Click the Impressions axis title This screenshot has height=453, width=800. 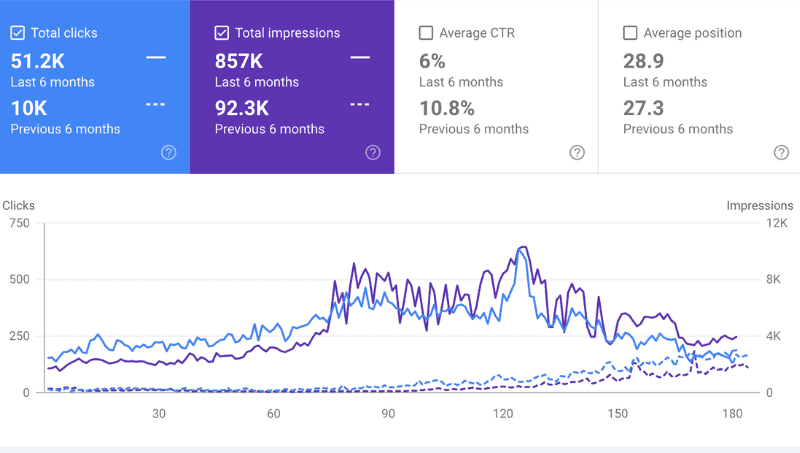tap(760, 206)
